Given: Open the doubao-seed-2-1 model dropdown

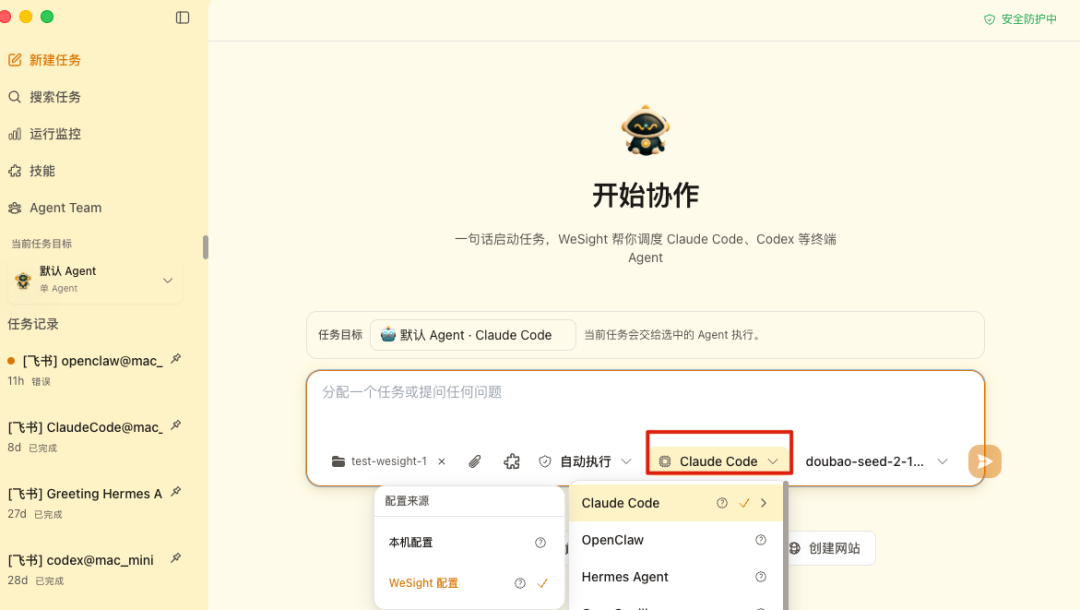Looking at the screenshot, I should [x=876, y=461].
